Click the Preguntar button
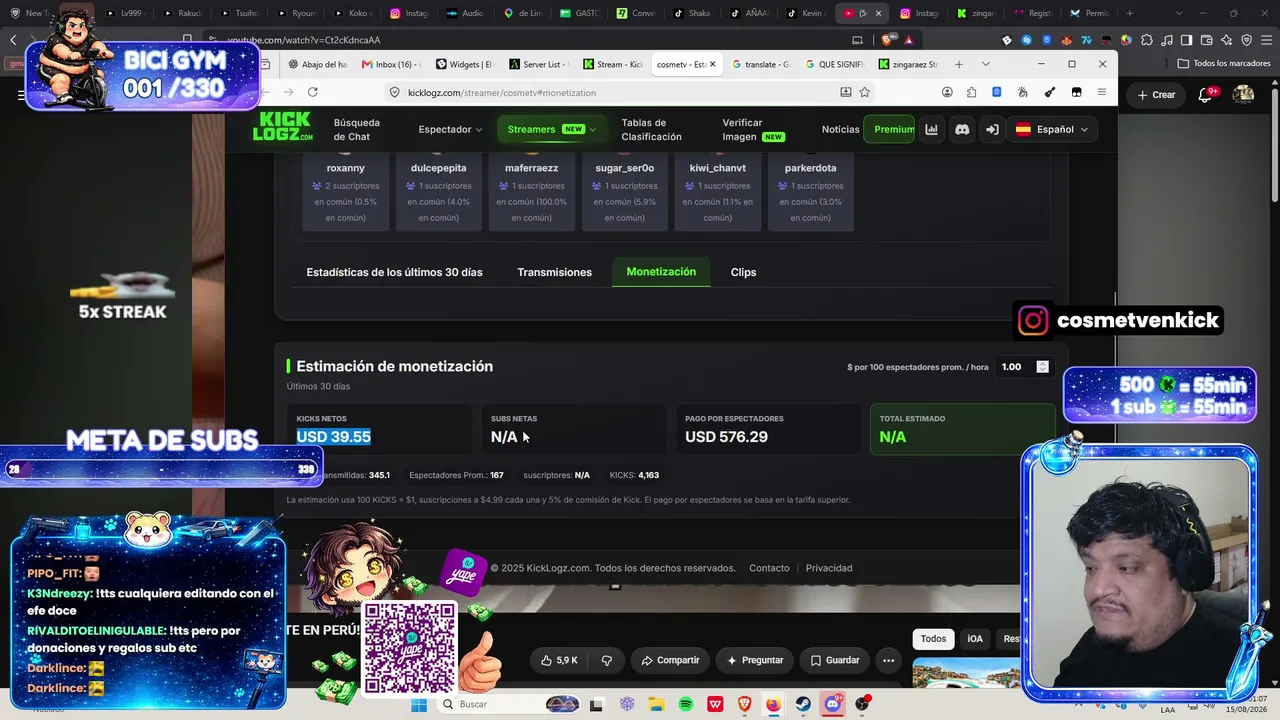 755,660
